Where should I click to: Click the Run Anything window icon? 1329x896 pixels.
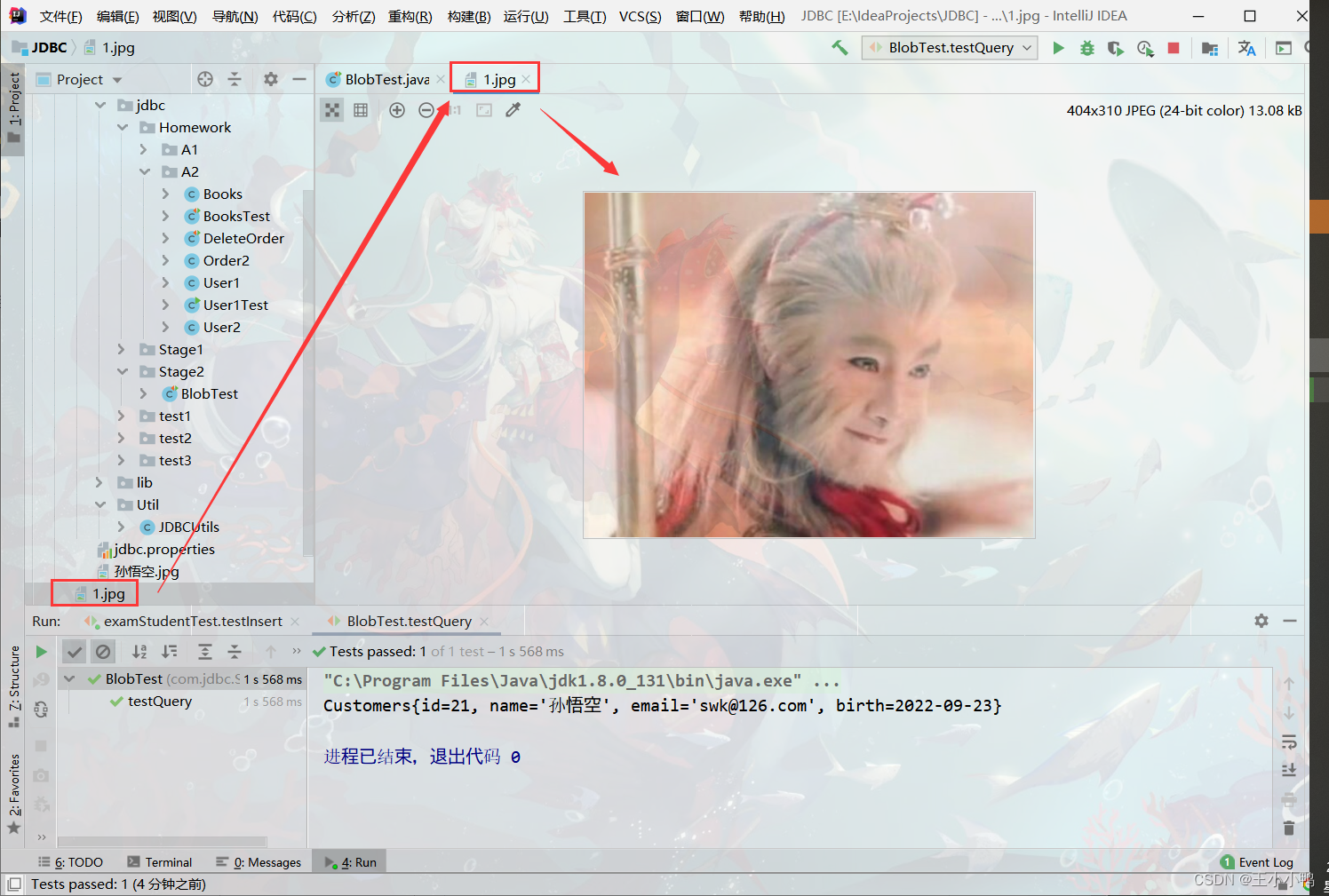pos(1284,48)
